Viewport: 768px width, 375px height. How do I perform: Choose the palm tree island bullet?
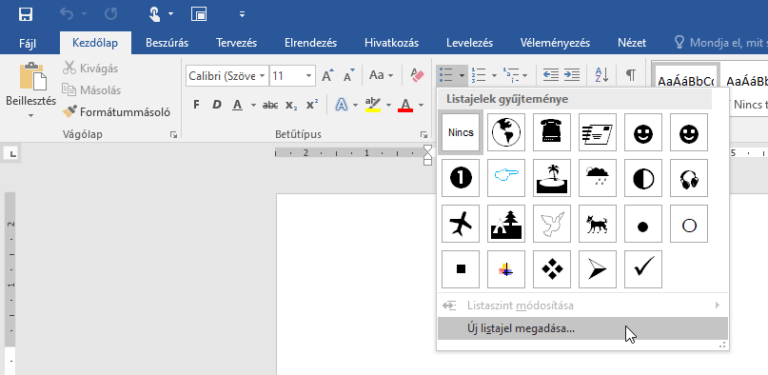click(552, 178)
